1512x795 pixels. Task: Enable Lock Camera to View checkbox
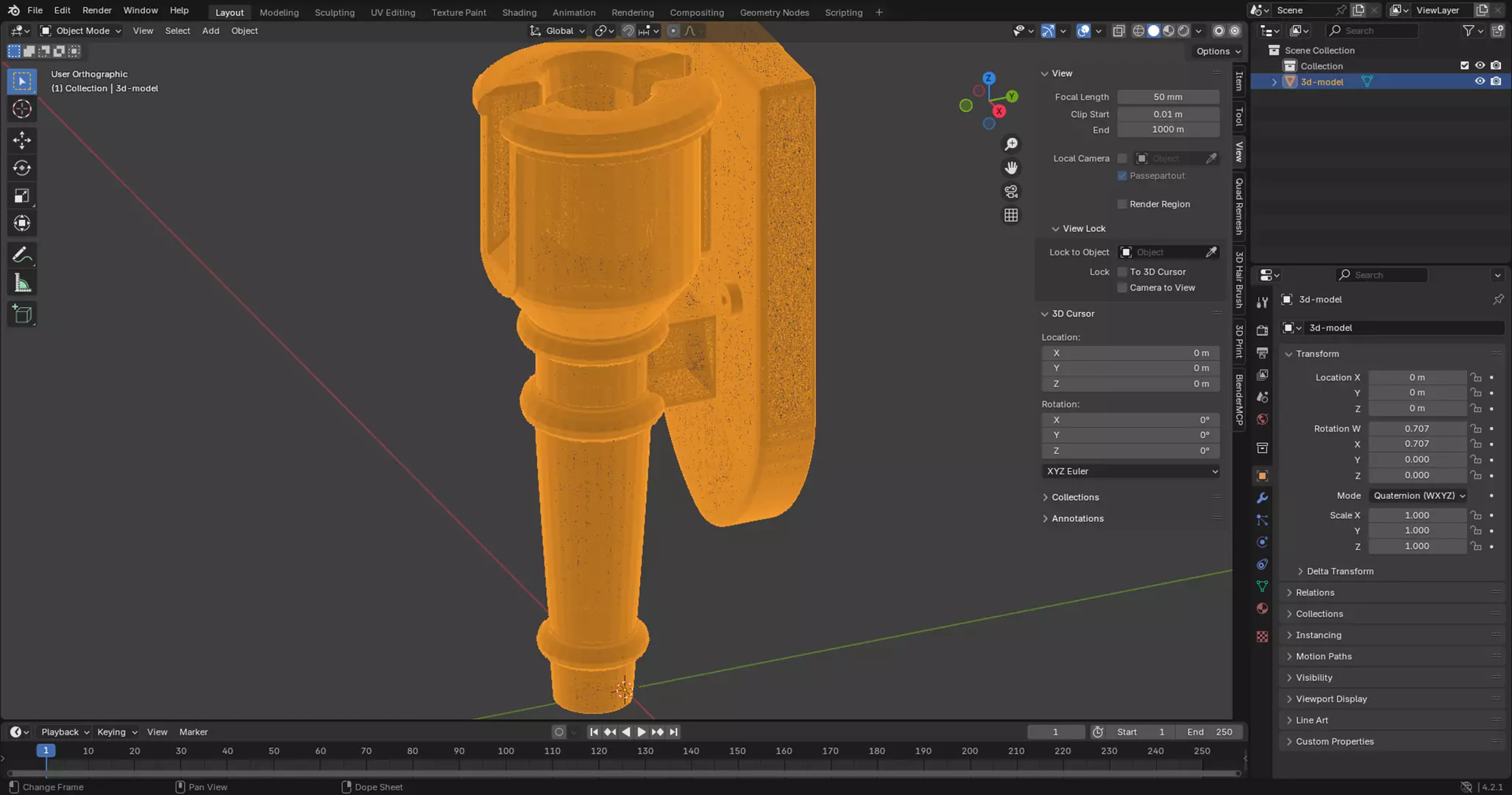(1122, 288)
